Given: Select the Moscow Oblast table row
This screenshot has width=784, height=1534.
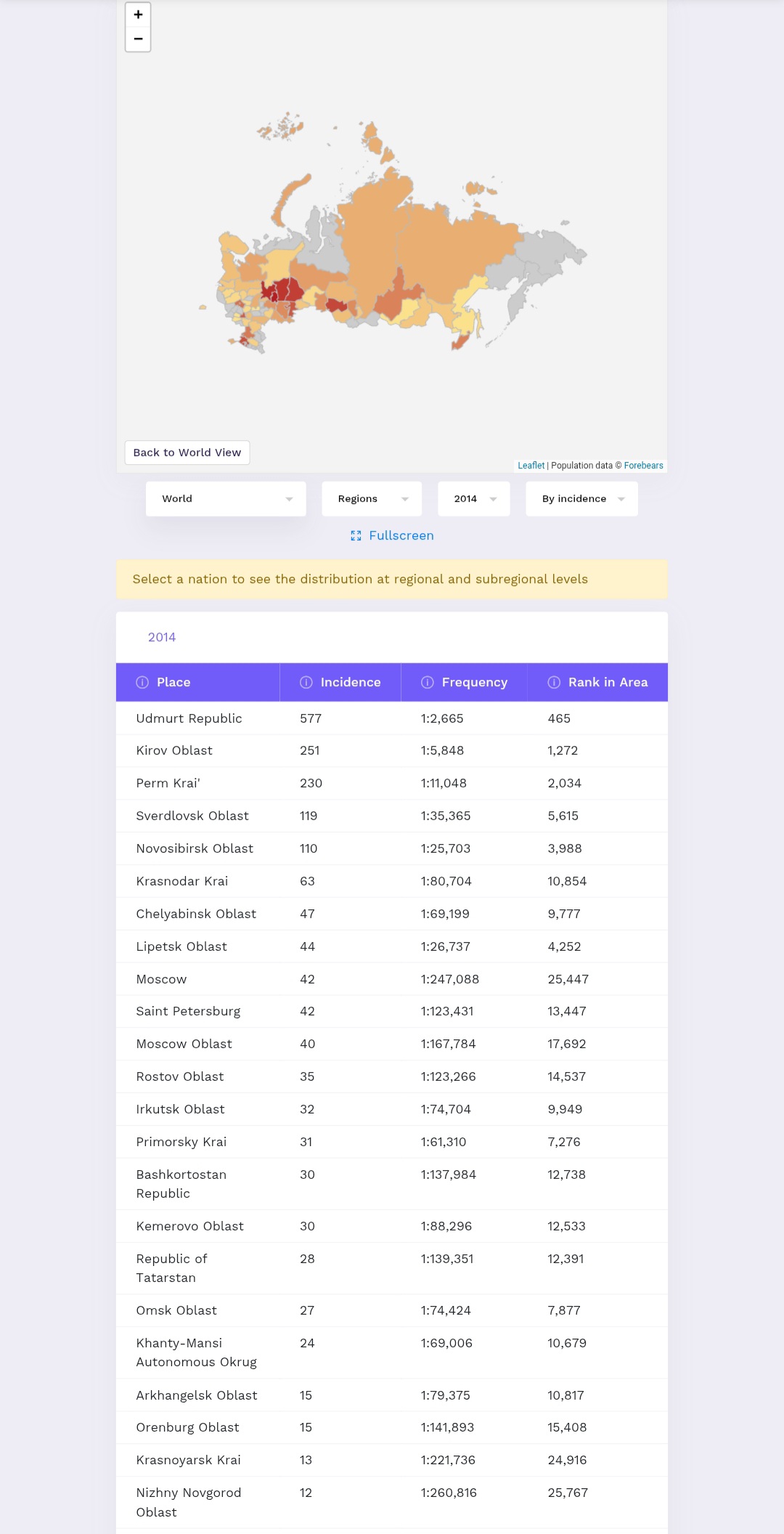Looking at the screenshot, I should 392,1044.
